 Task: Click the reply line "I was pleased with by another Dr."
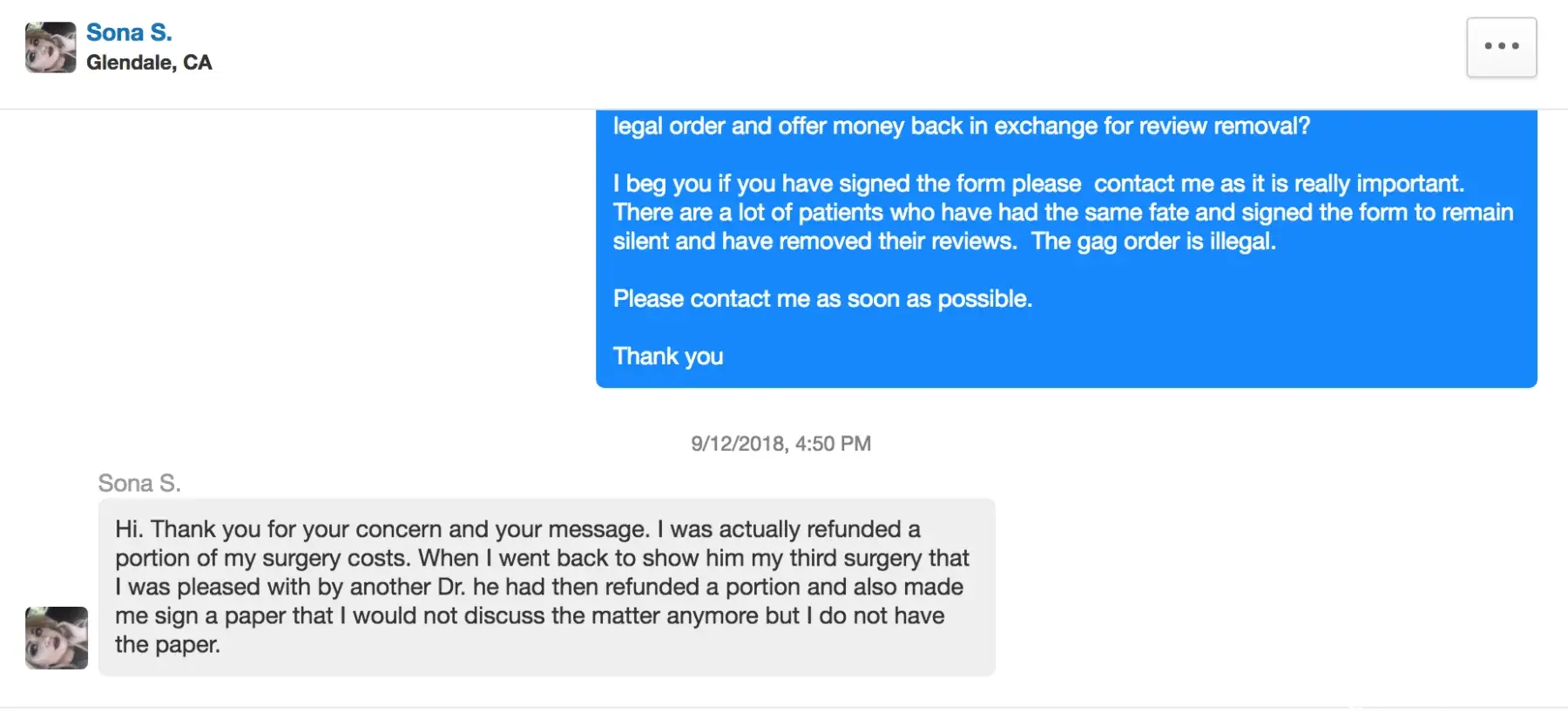coord(538,587)
